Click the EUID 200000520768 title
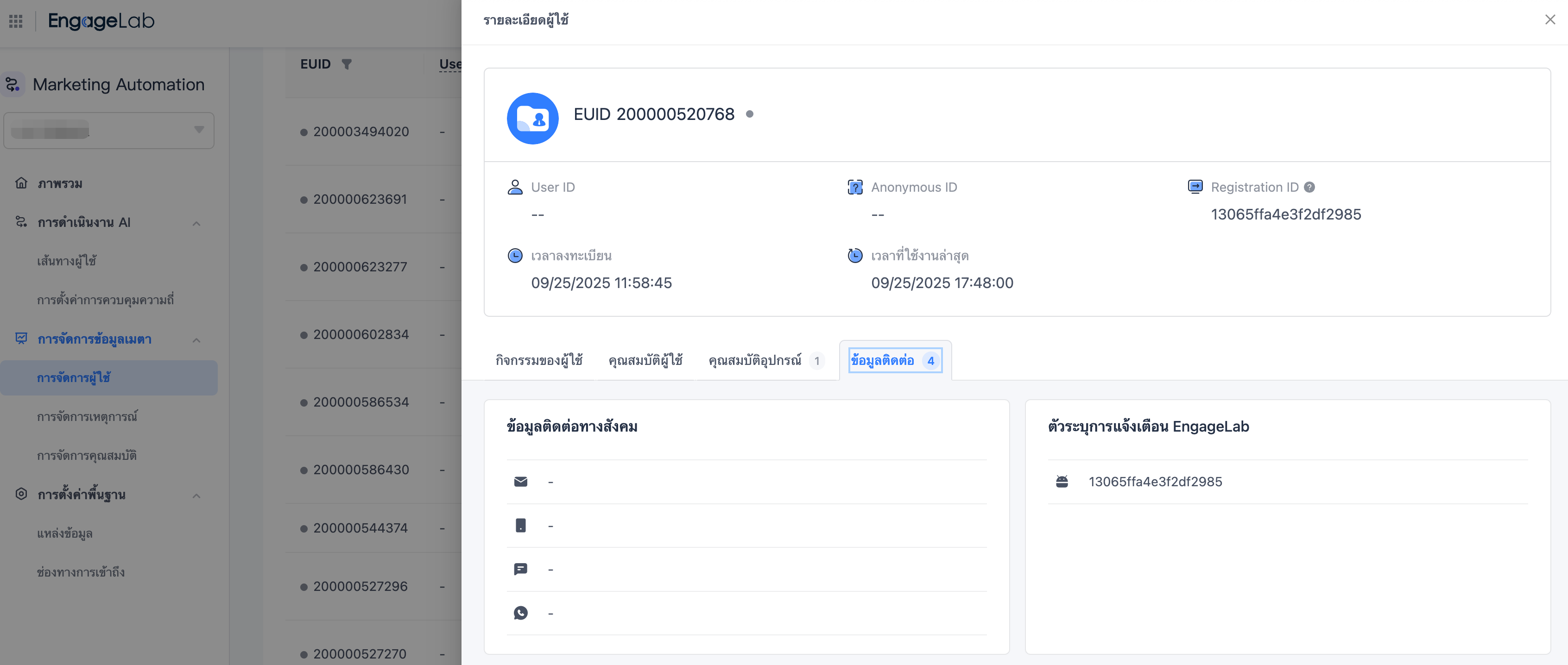 click(654, 114)
